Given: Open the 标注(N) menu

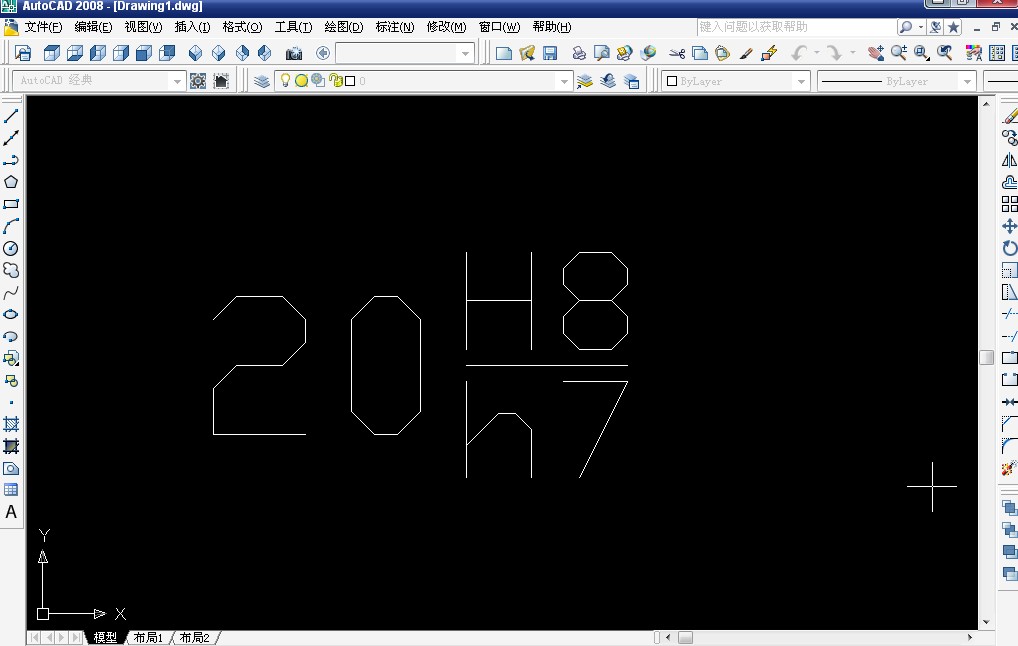Looking at the screenshot, I should tap(395, 27).
